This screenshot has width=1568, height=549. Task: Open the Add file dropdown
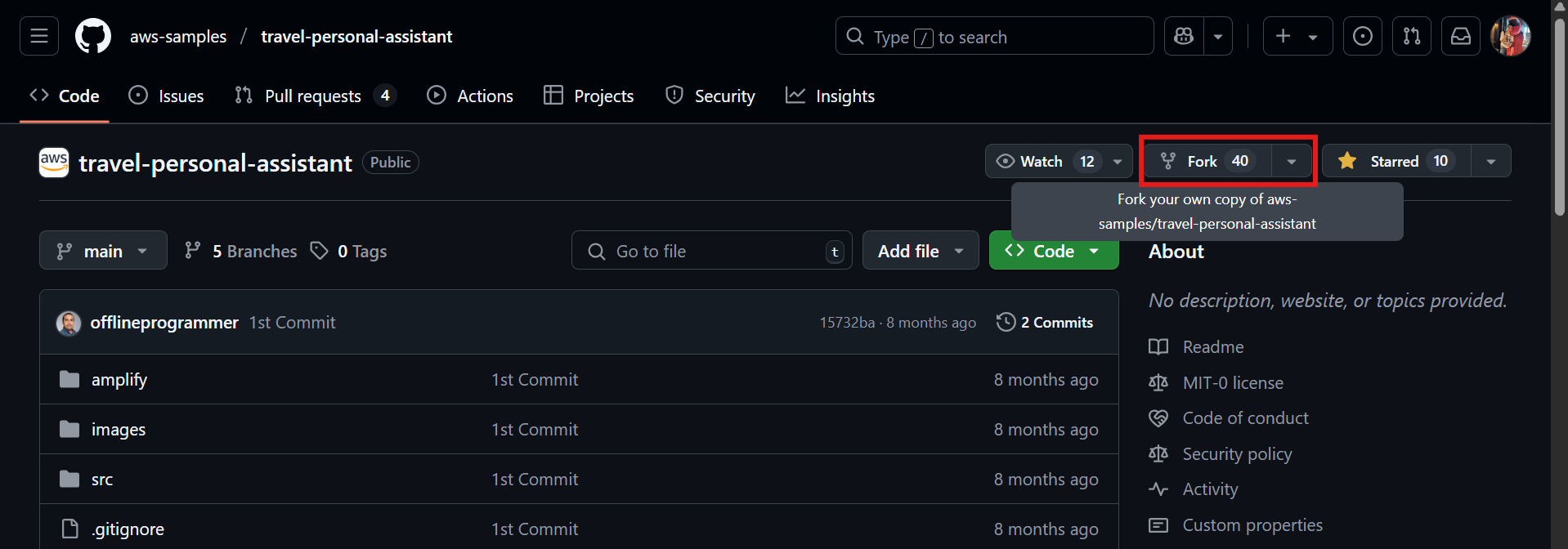point(921,250)
